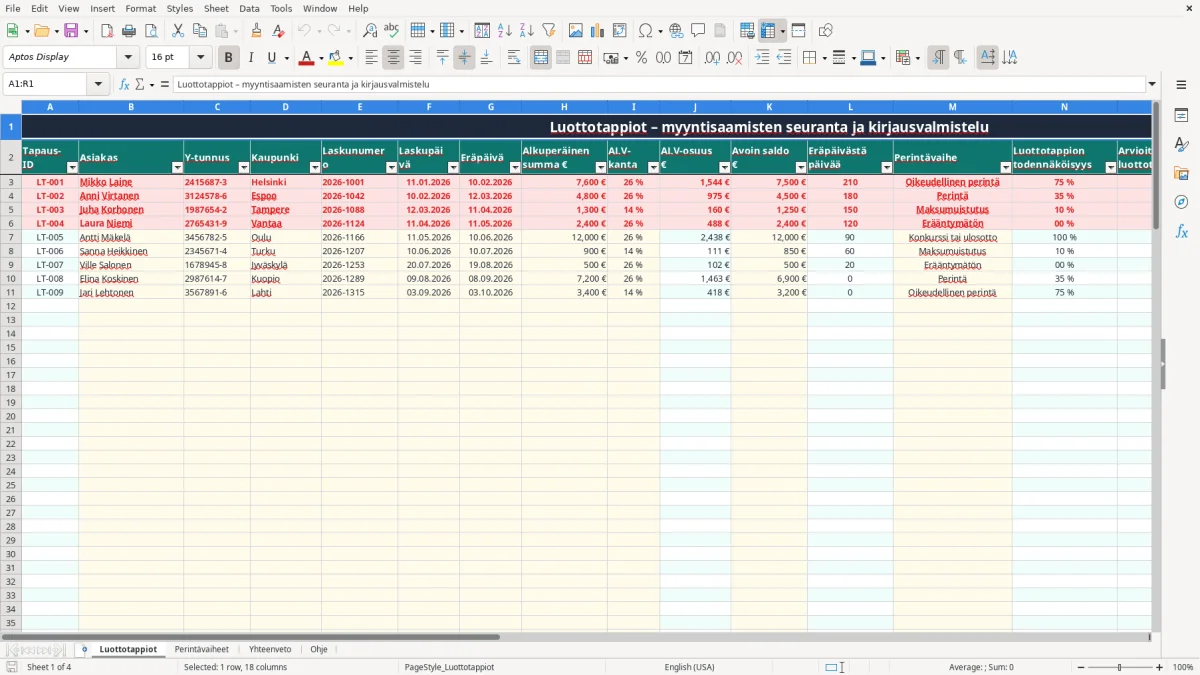
Task: Open the Asiakas column filter dropdown
Action: [177, 168]
